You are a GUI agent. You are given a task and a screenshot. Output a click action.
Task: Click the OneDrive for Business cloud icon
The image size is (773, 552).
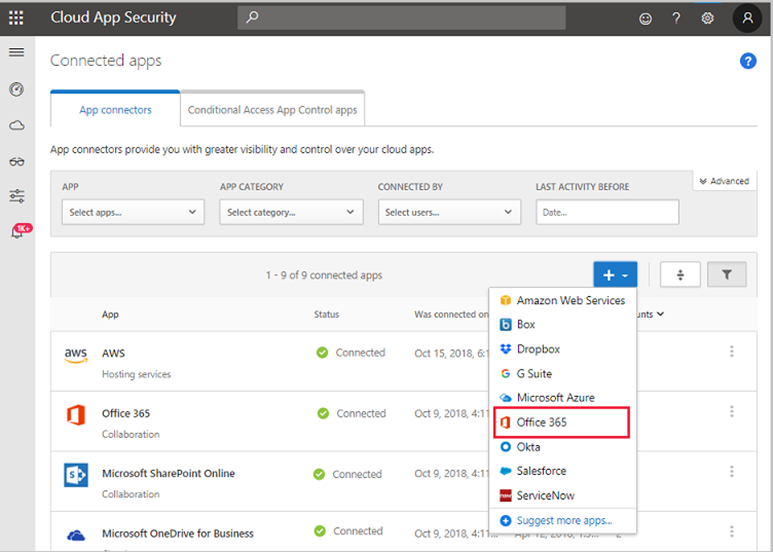click(76, 535)
